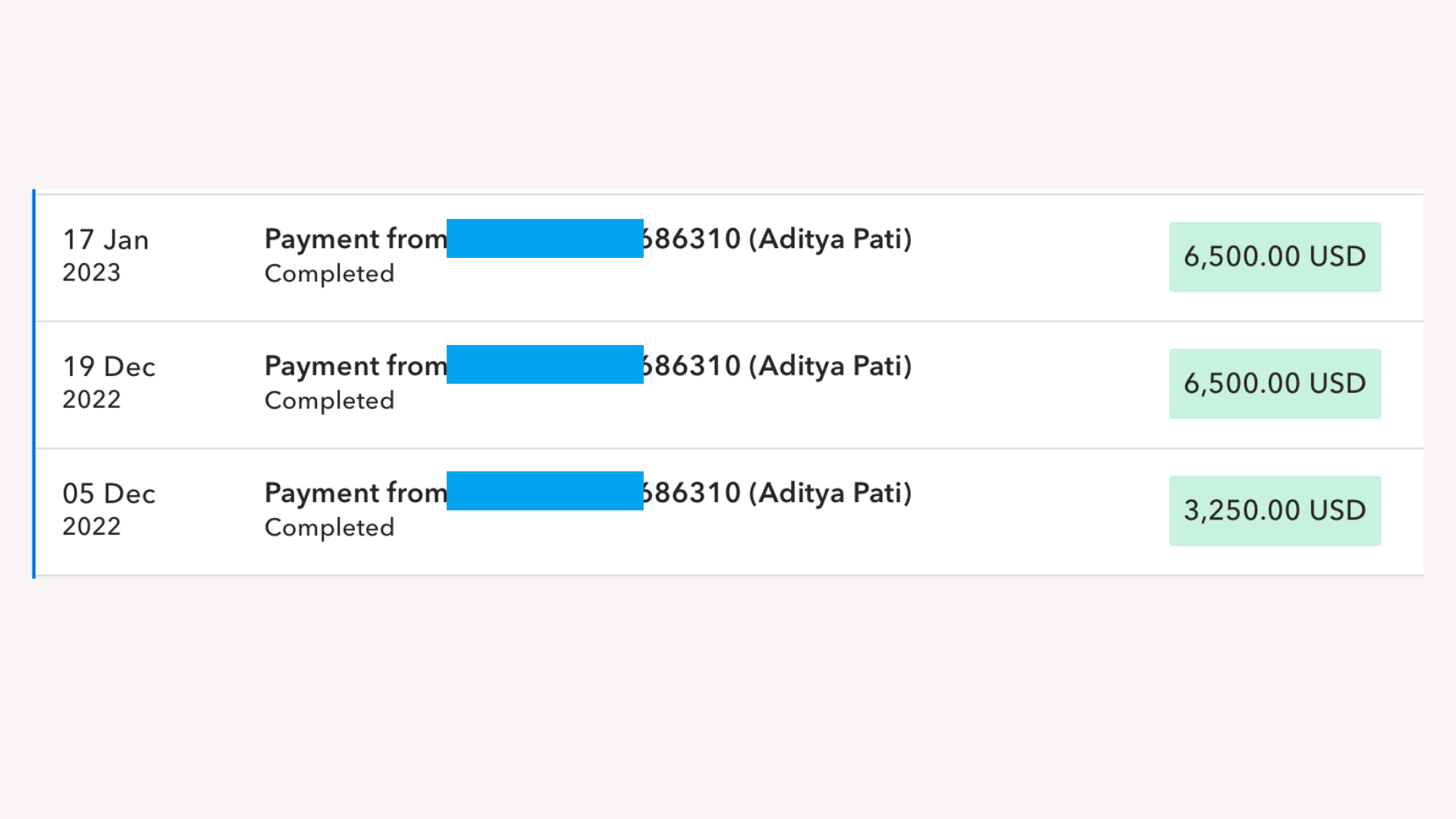Click the blue redaction block in 05 Dec row
1456x819 pixels.
point(544,491)
